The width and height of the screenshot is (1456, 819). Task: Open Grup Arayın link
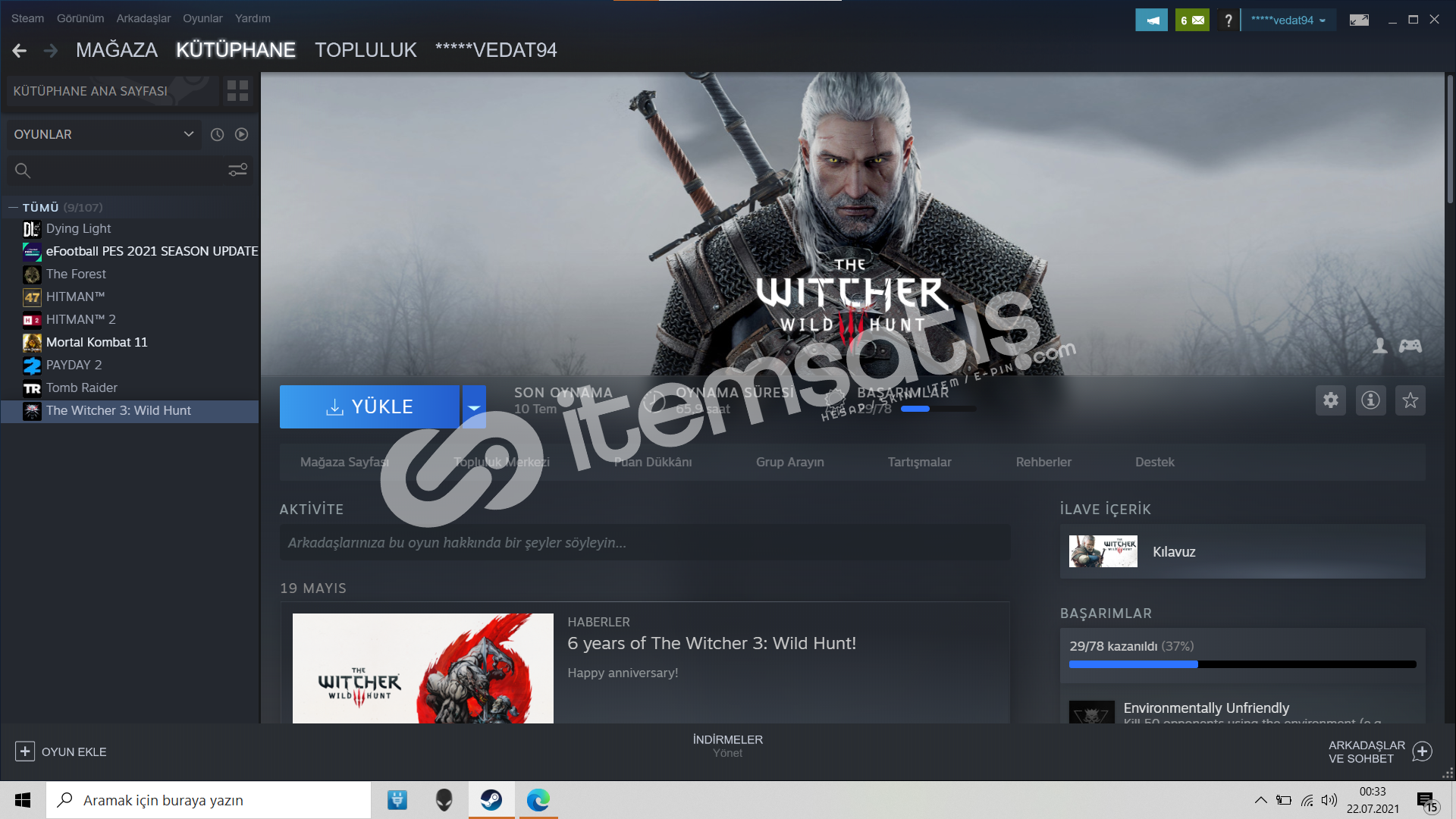789,462
